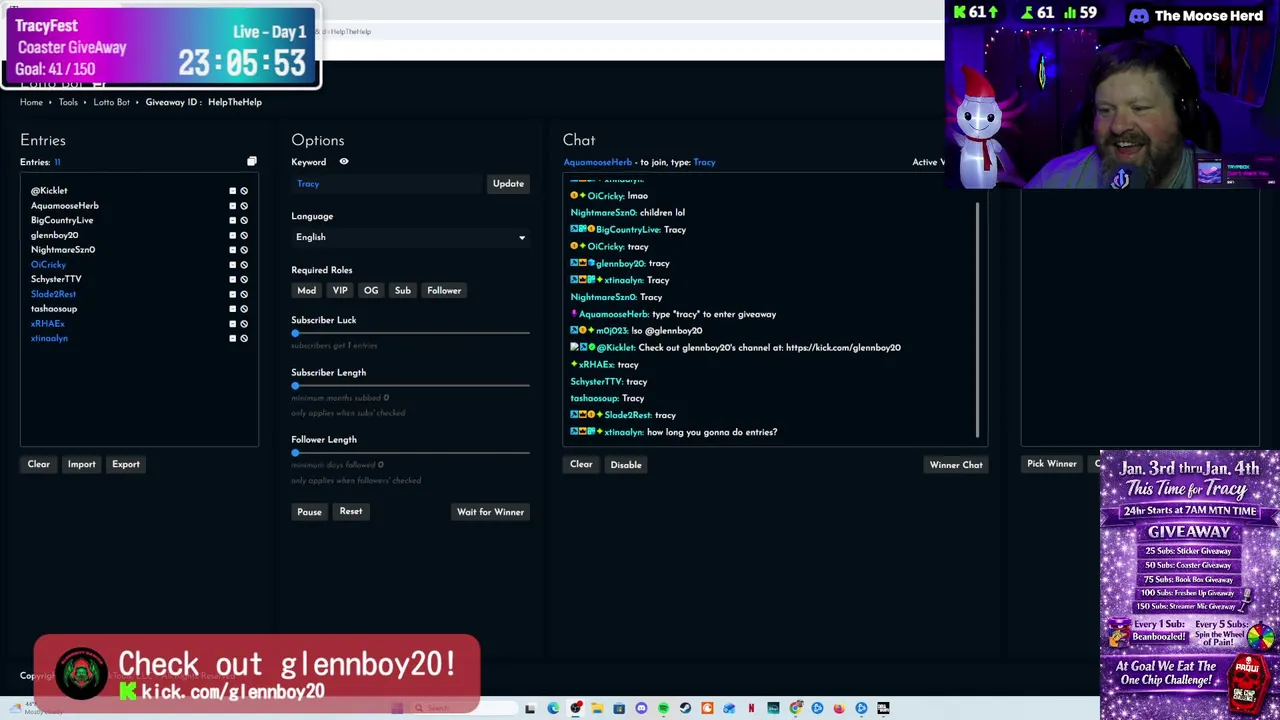Ban AquamooseHerb using the ban icon
Screen dimensions: 1280x720
244,206
